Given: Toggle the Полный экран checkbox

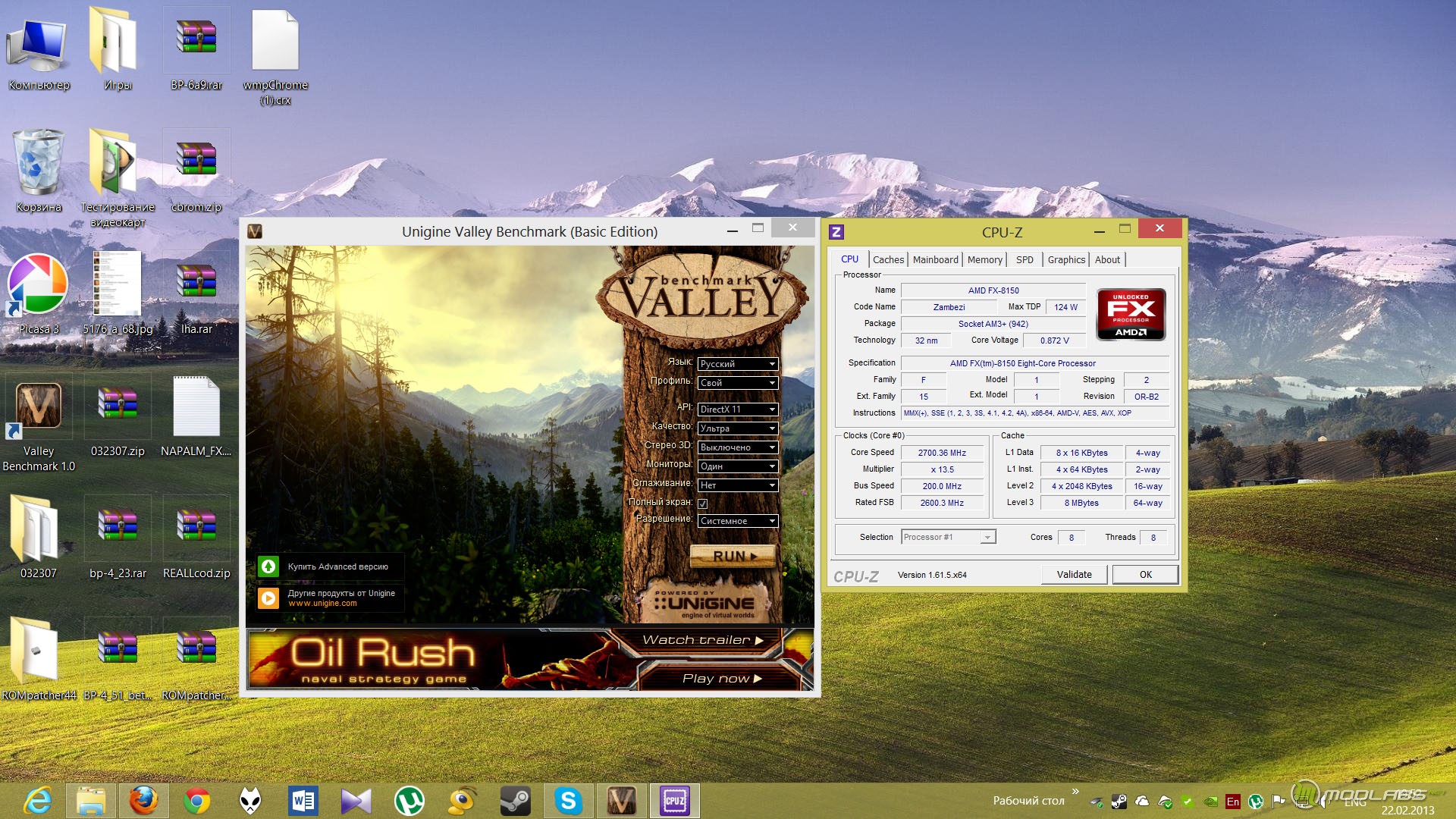Looking at the screenshot, I should coord(702,504).
